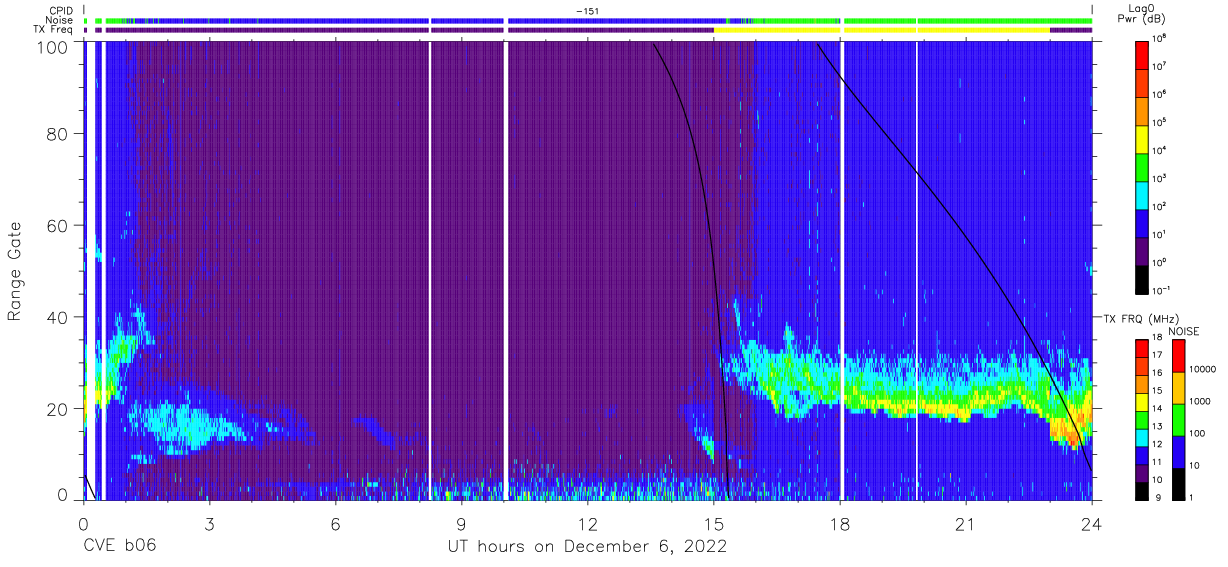The height and width of the screenshot is (567, 1228).
Task: Click the 10^4 label on power colorbar
Action: pos(1160,150)
